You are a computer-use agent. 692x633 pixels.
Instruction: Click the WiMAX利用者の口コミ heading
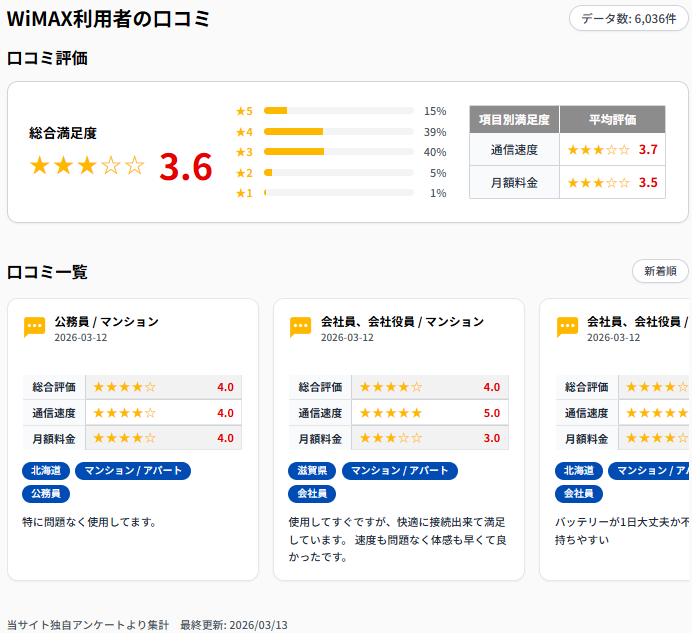pos(109,19)
